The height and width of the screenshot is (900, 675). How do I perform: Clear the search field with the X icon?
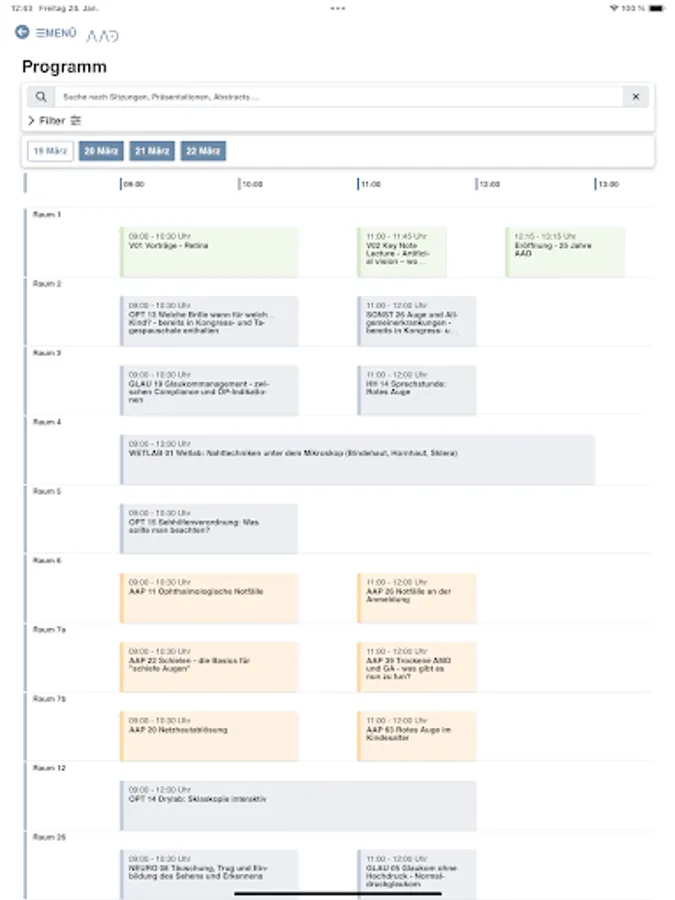[636, 96]
